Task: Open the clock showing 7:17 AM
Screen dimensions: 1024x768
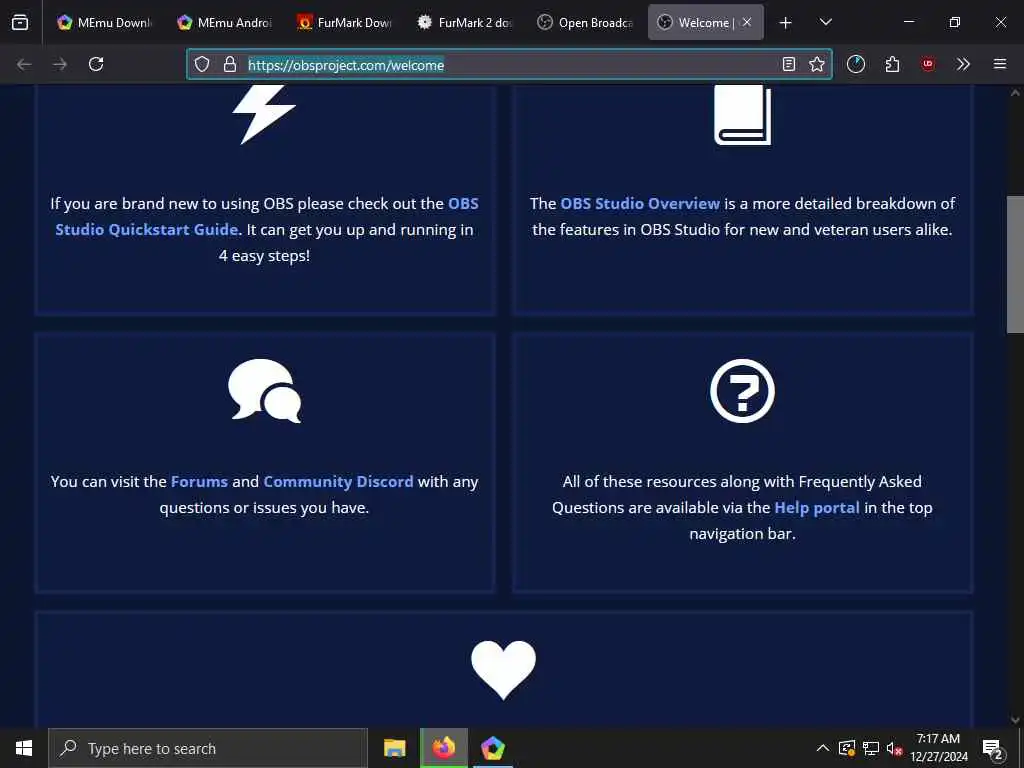Action: [938, 748]
